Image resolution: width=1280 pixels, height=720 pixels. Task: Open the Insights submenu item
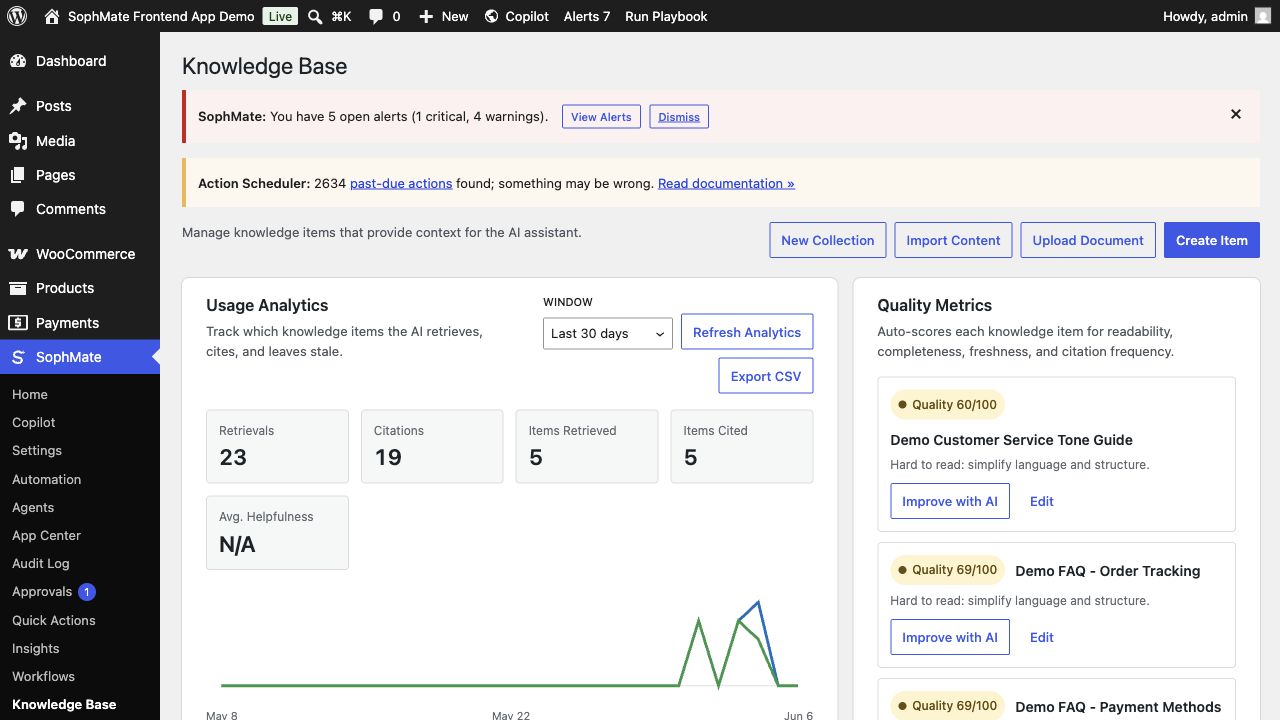point(36,648)
